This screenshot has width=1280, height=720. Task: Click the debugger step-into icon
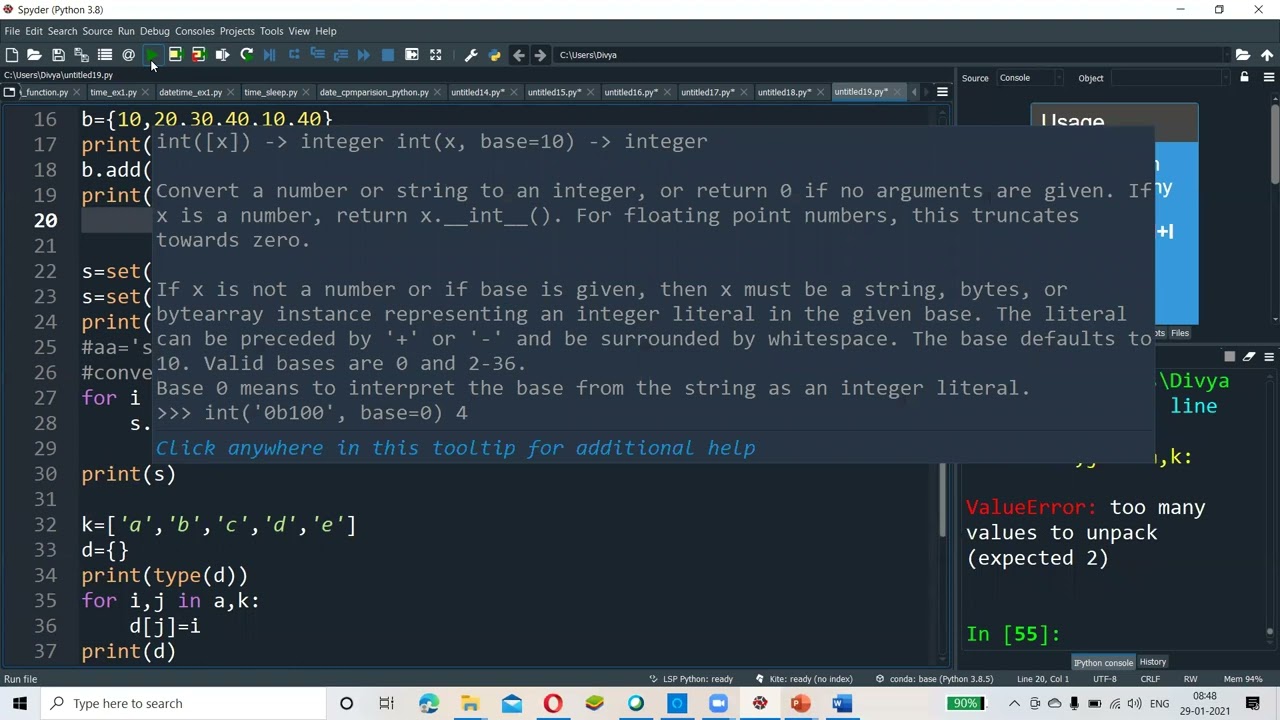317,55
